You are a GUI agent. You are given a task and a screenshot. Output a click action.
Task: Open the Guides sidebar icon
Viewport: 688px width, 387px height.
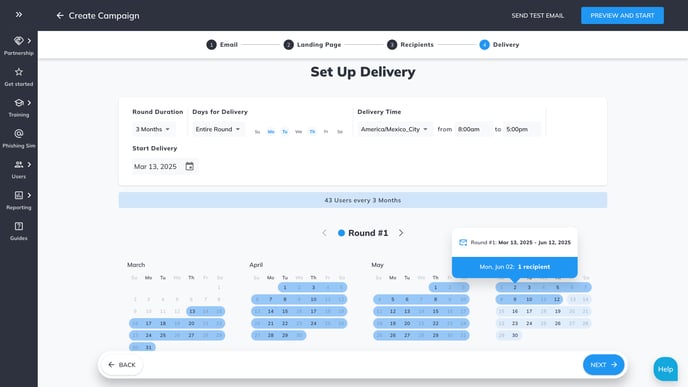pyautogui.click(x=18, y=226)
